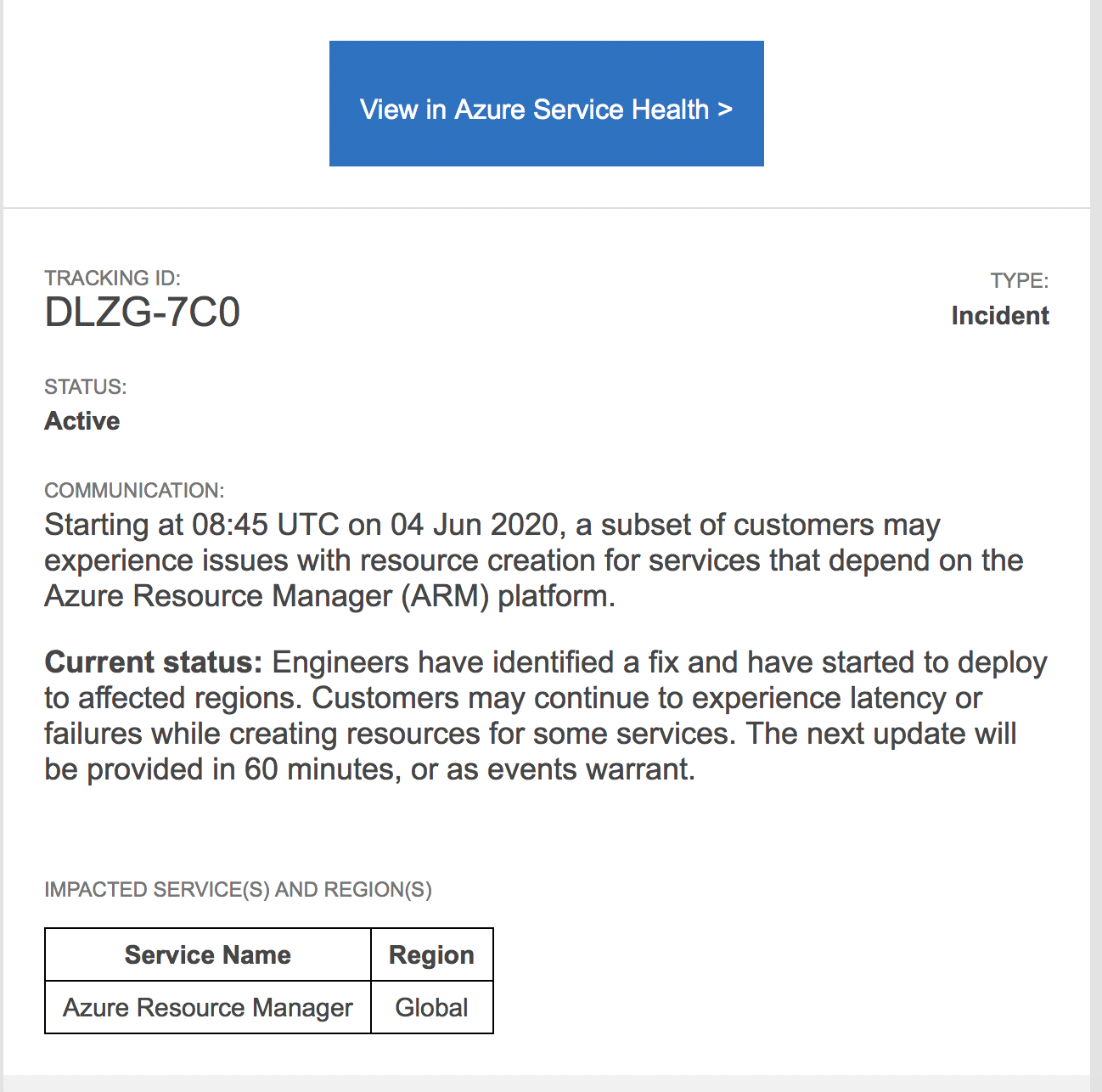1102x1092 pixels.
Task: Click the 'Starting at 08:45 UTC' paragraph
Action: coord(534,560)
